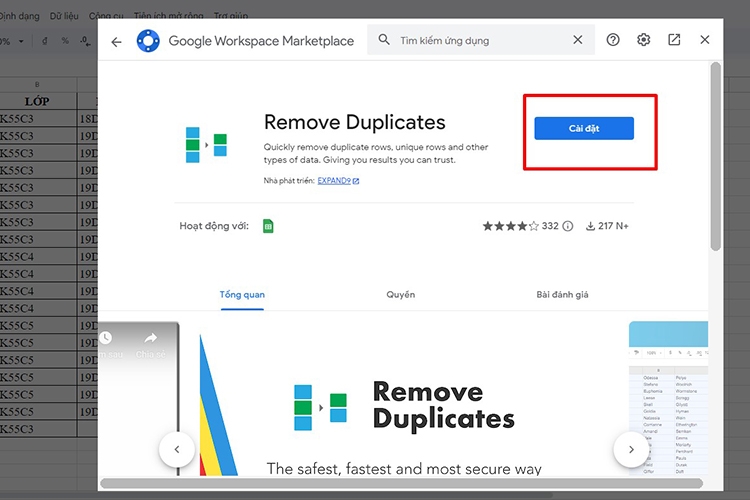
Task: Click the blue Cài đặt install button
Action: [584, 128]
